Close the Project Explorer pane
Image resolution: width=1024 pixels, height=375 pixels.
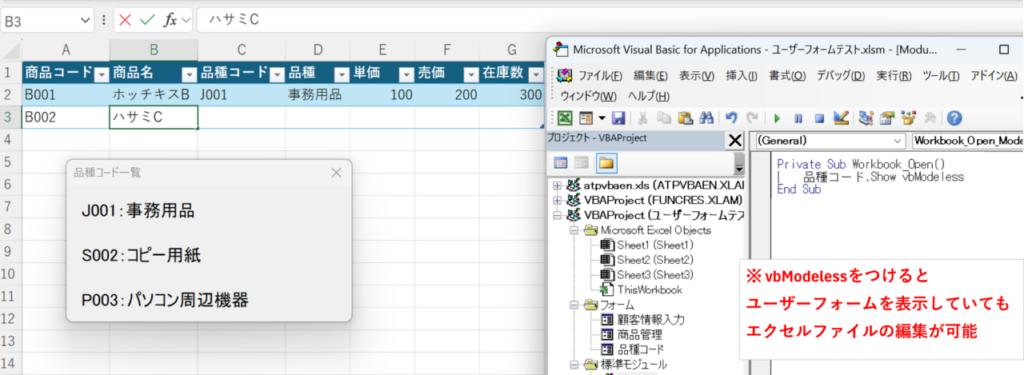pos(735,140)
